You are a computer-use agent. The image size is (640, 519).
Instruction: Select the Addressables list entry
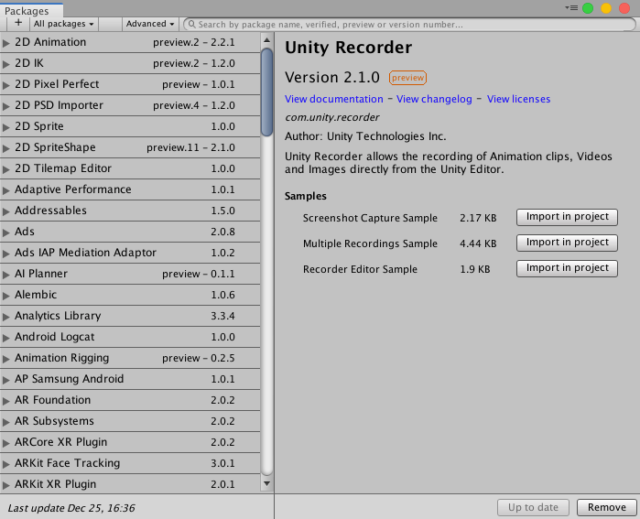tap(130, 211)
